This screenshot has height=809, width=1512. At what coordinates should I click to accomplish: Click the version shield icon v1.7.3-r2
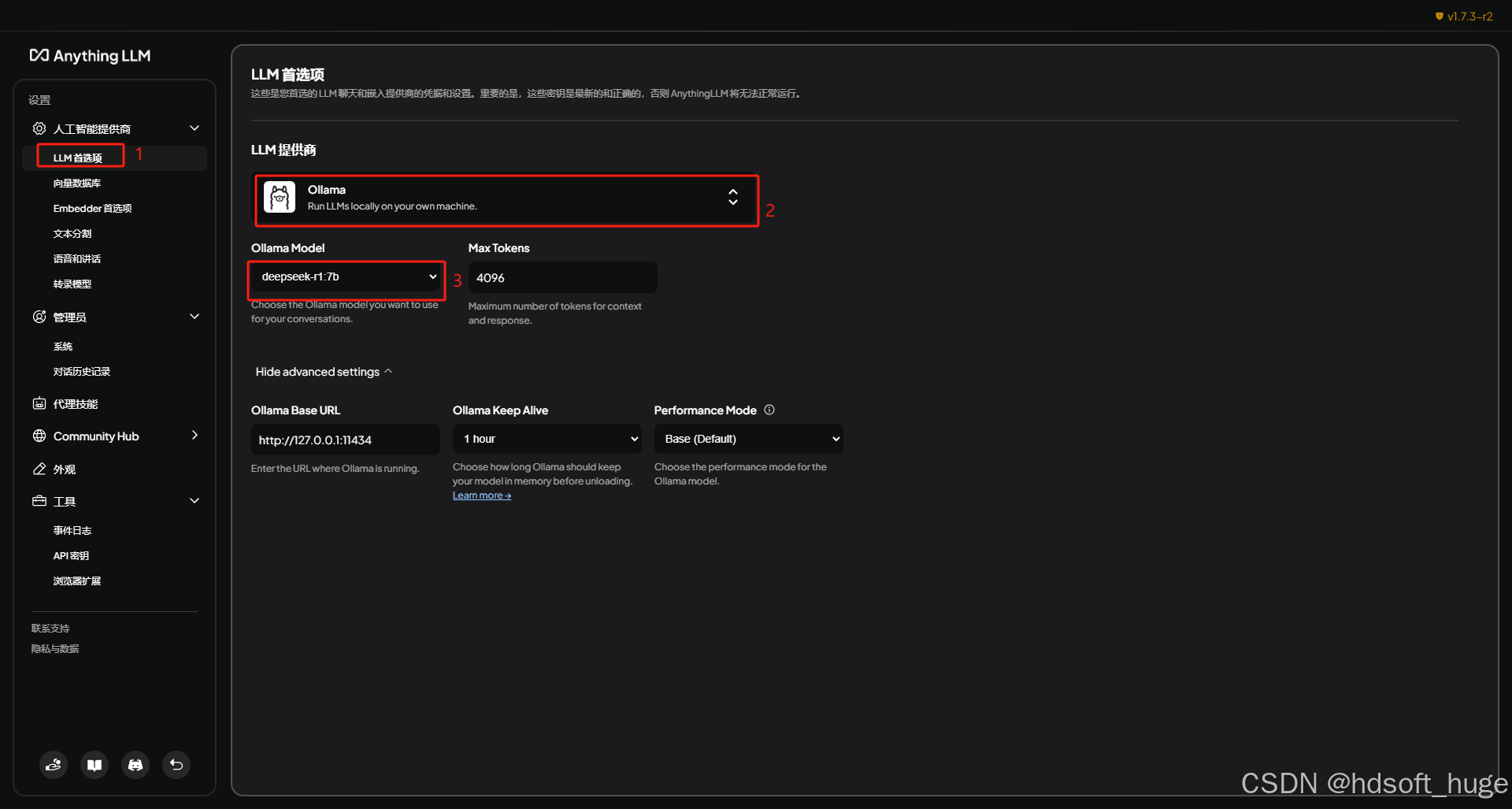coord(1440,16)
